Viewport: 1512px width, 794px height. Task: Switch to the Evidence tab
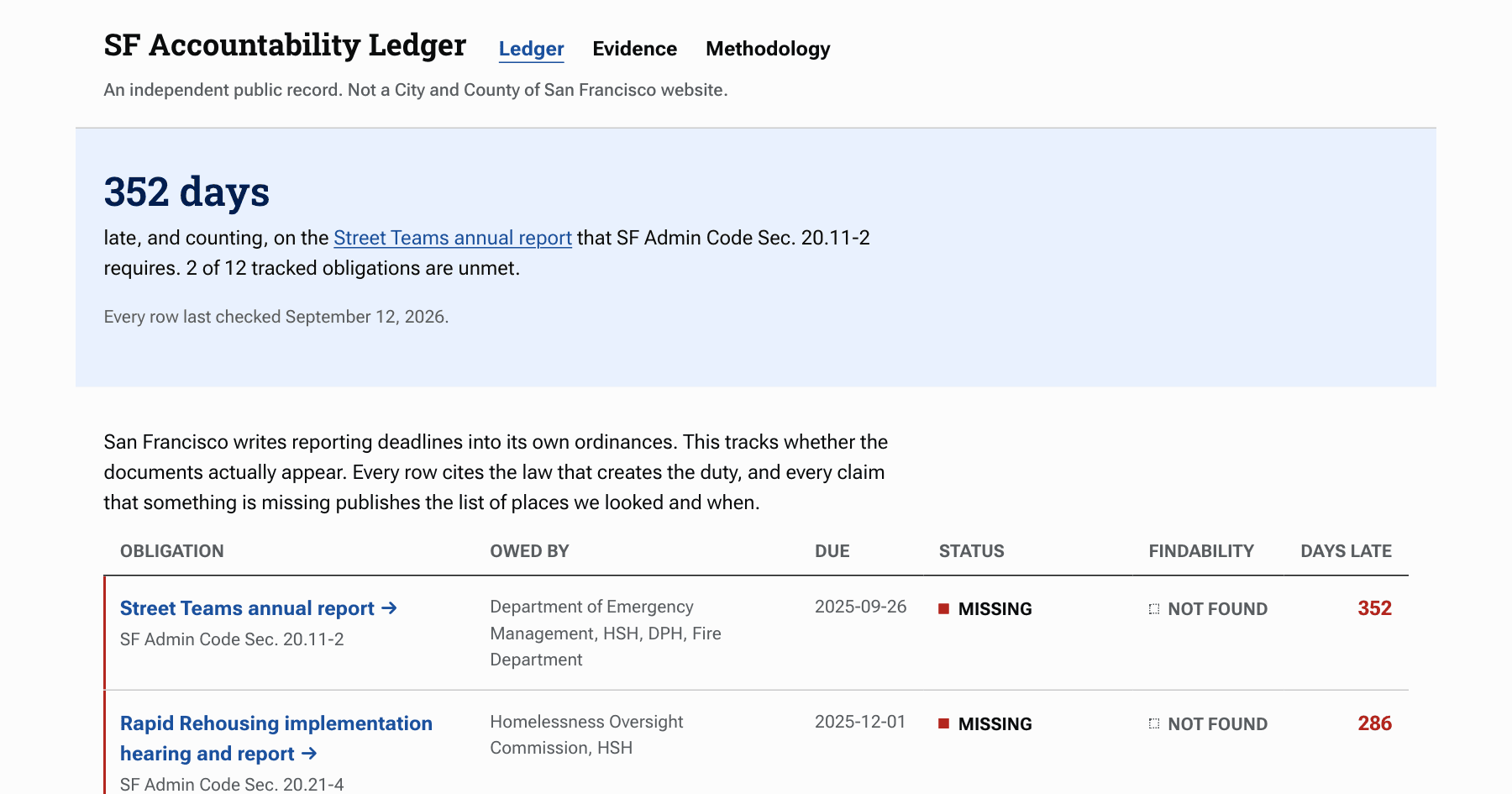[634, 49]
